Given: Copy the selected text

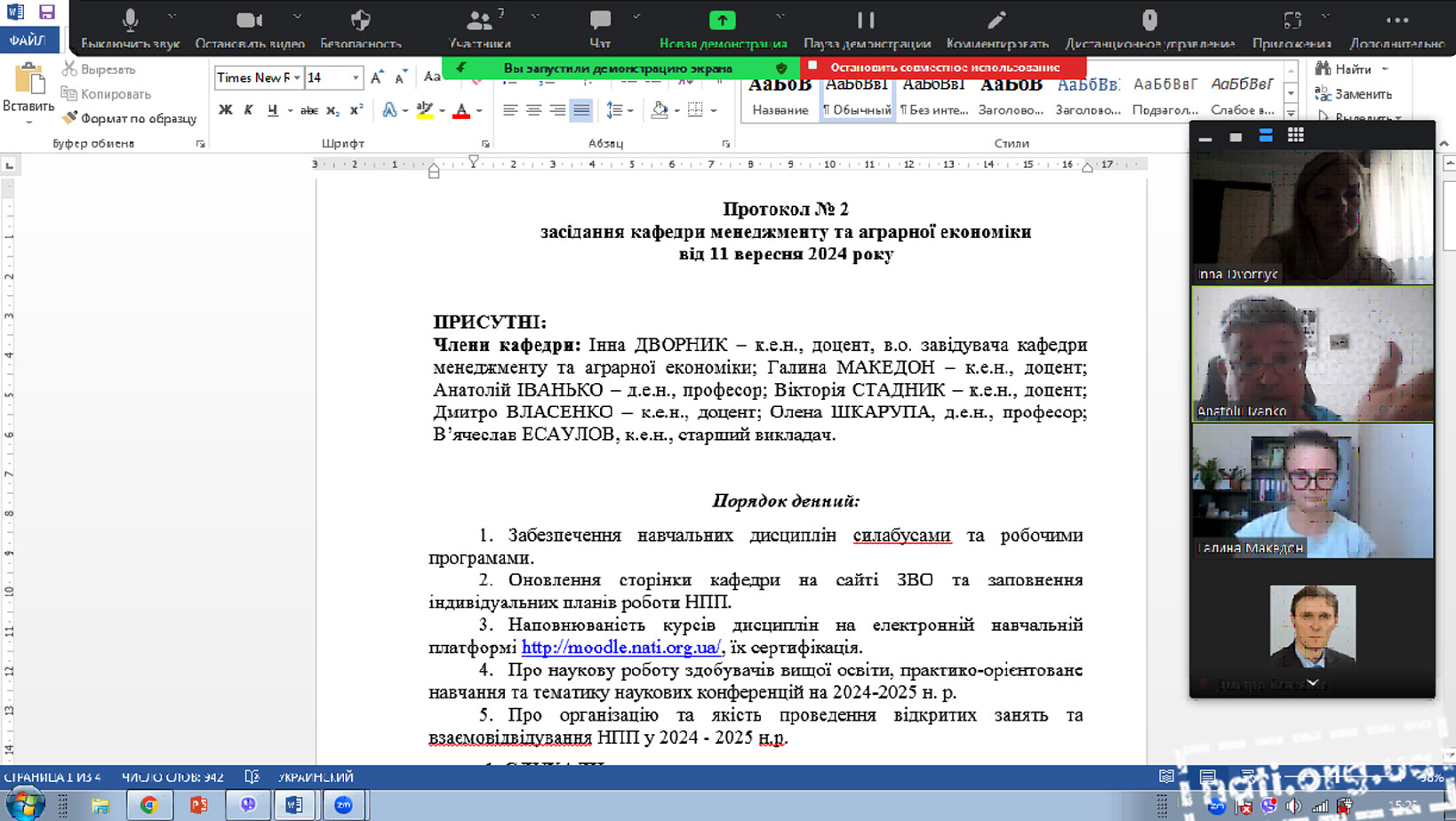Looking at the screenshot, I should click(106, 93).
